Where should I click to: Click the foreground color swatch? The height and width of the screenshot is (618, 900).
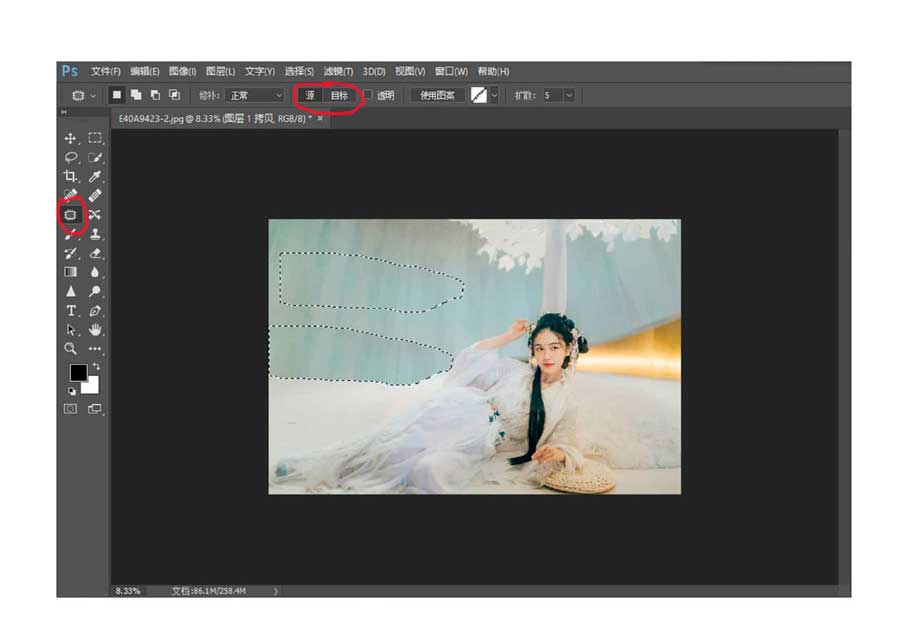pos(77,372)
